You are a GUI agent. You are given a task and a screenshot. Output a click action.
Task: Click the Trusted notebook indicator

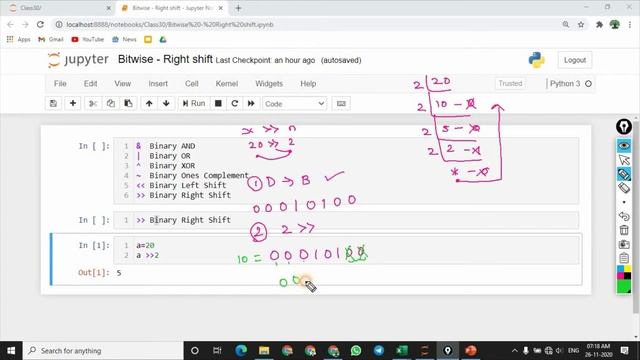coord(510,83)
